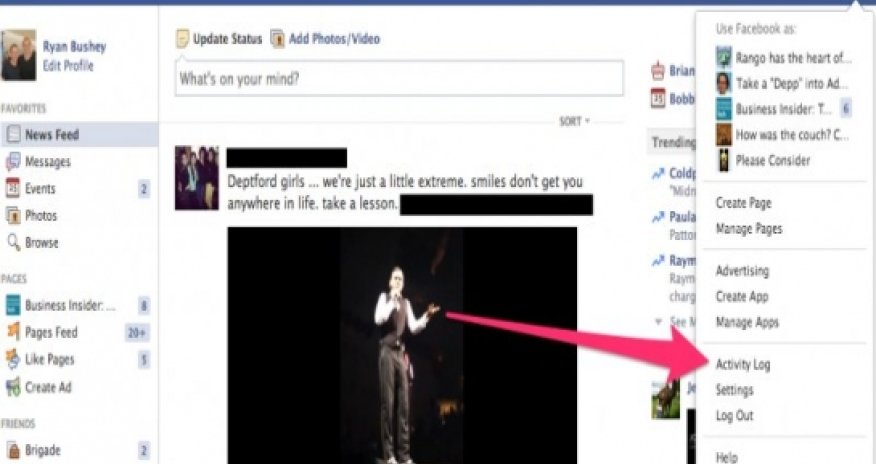The width and height of the screenshot is (876, 464).
Task: Choose Create App menu entry
Action: click(x=742, y=296)
